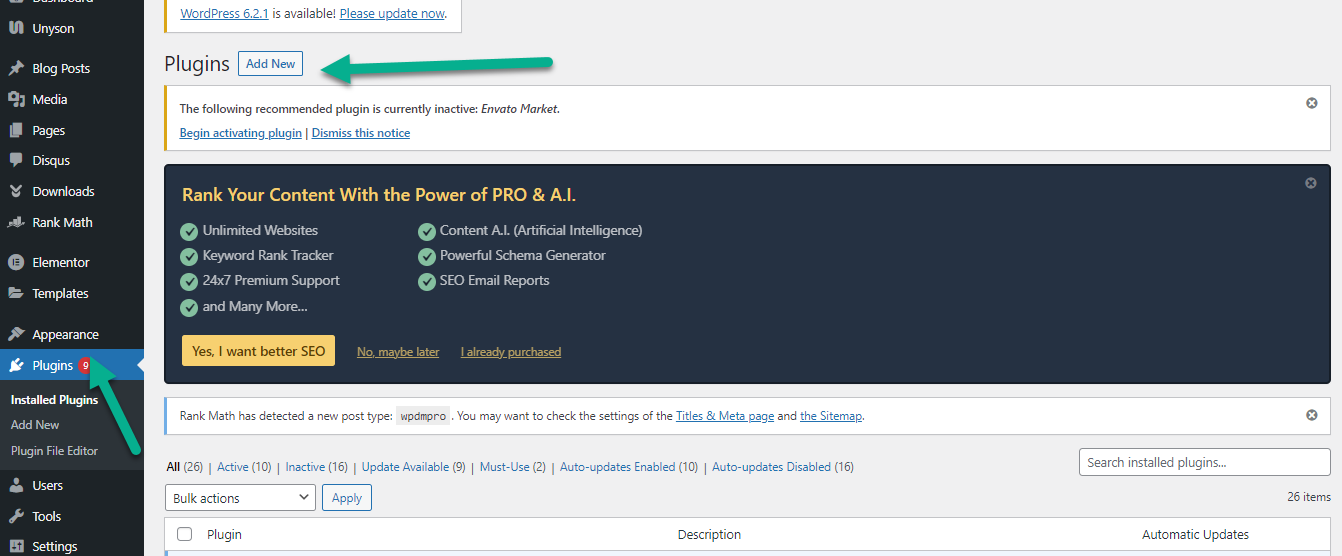This screenshot has width=1342, height=556.
Task: Click the Downloads sidebar icon
Action: click(x=16, y=191)
